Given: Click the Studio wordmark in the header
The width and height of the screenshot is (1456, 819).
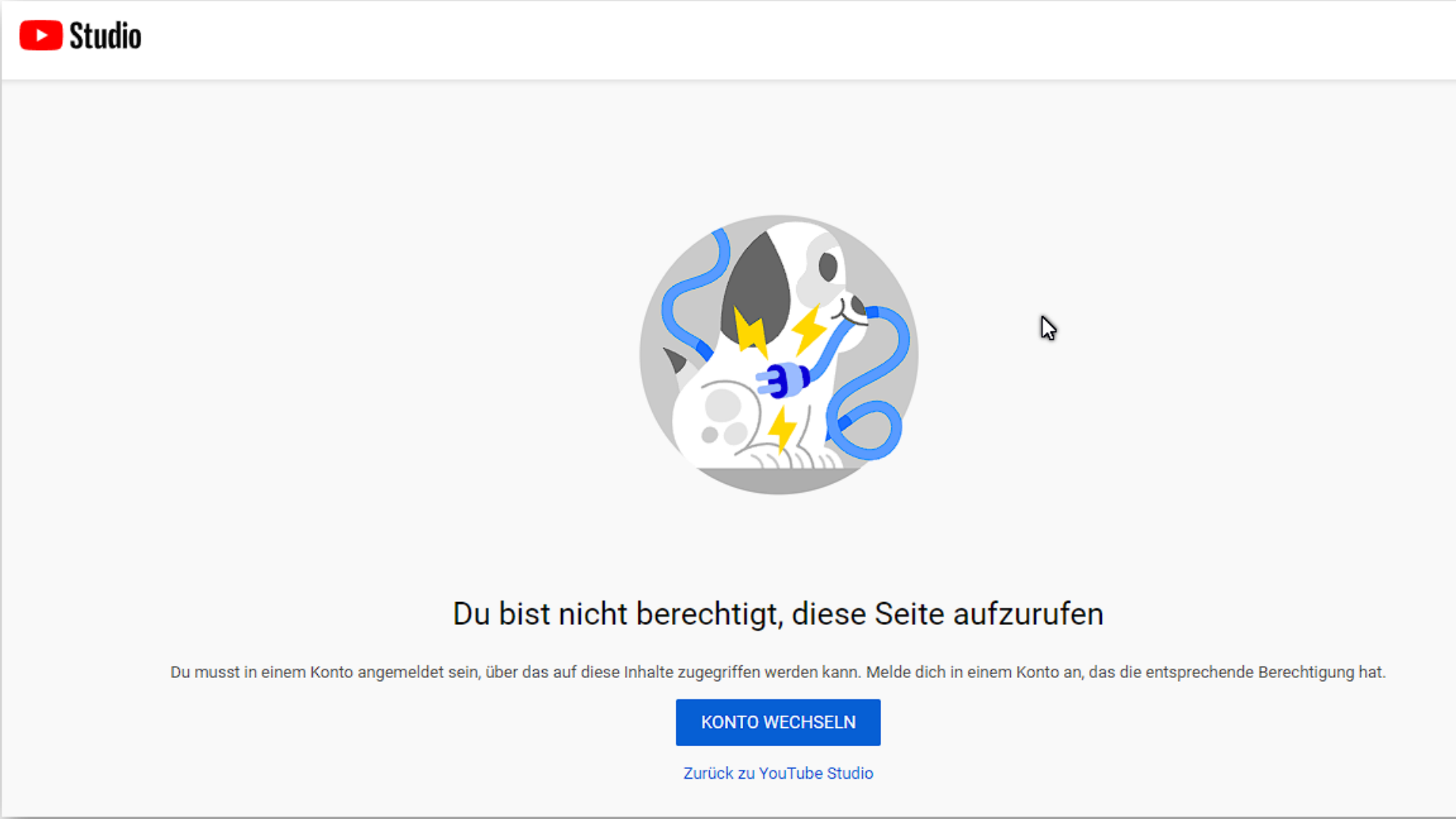Looking at the screenshot, I should click(x=105, y=36).
